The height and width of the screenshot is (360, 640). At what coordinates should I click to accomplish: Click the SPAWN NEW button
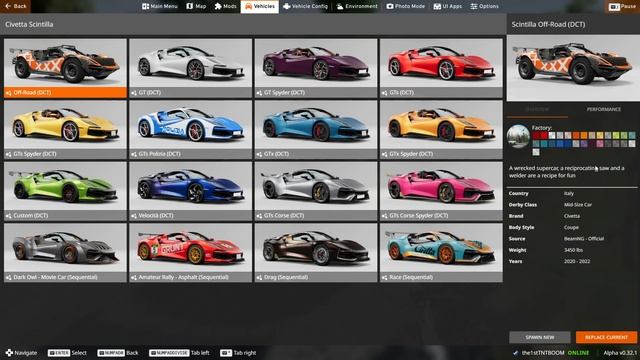coord(540,337)
